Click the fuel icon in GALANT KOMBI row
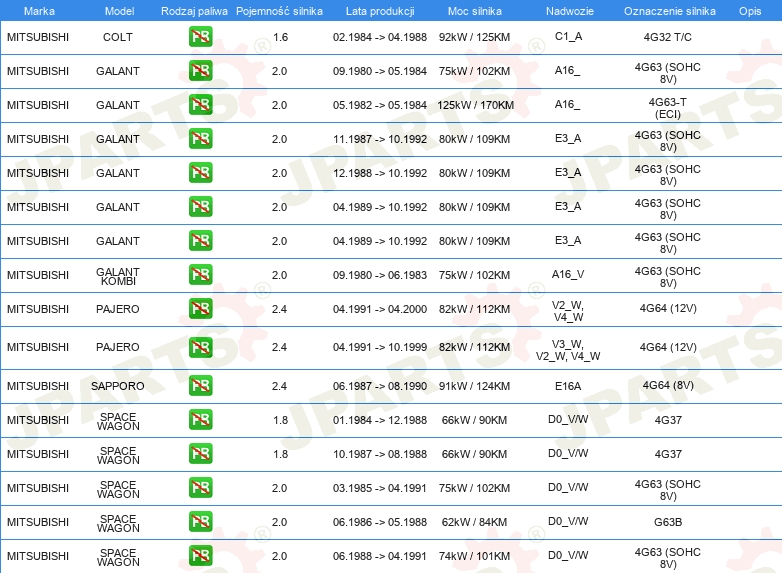This screenshot has width=782, height=573. point(200,275)
